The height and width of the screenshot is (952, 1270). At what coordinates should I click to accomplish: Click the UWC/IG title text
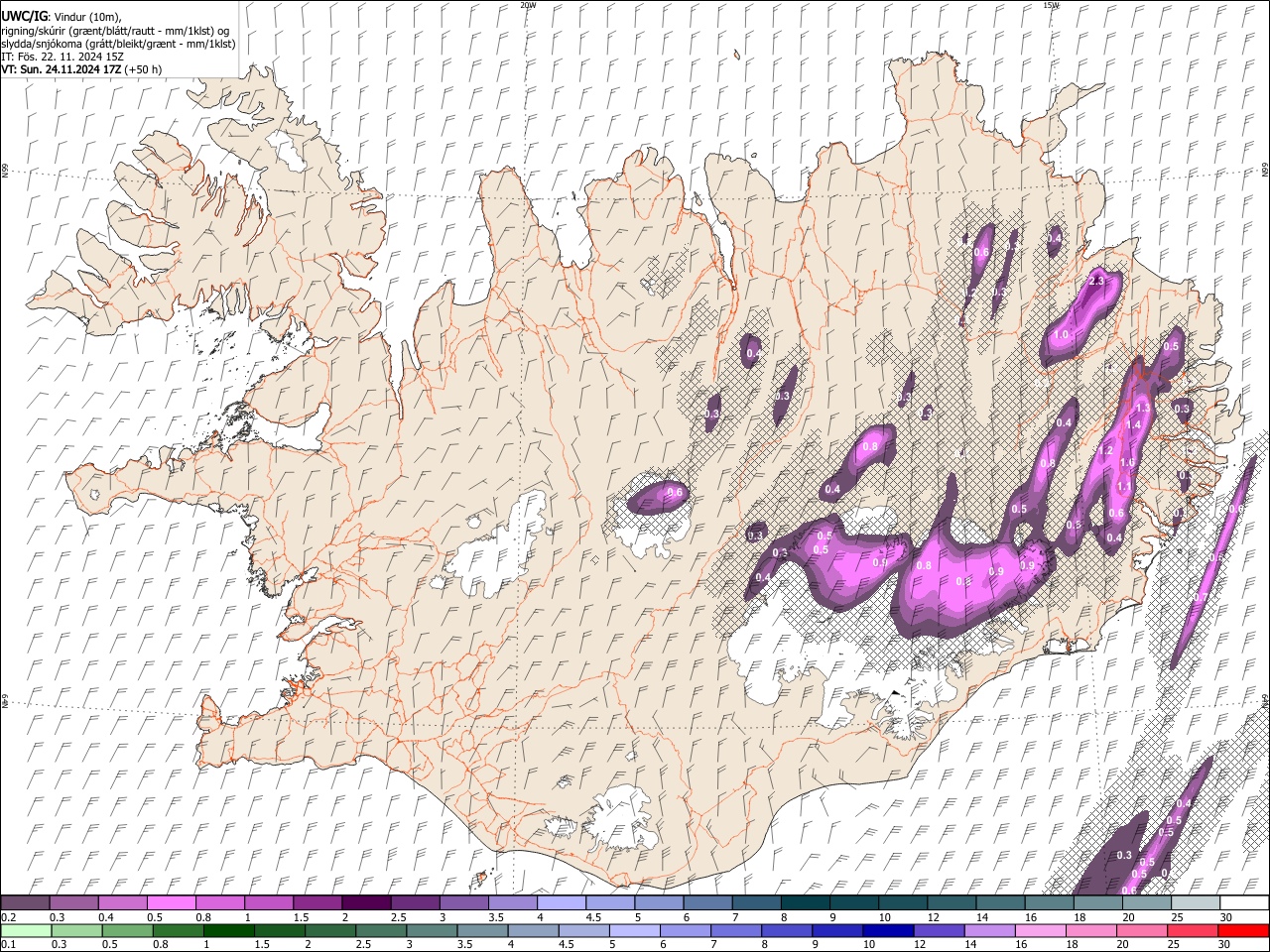pyautogui.click(x=24, y=17)
